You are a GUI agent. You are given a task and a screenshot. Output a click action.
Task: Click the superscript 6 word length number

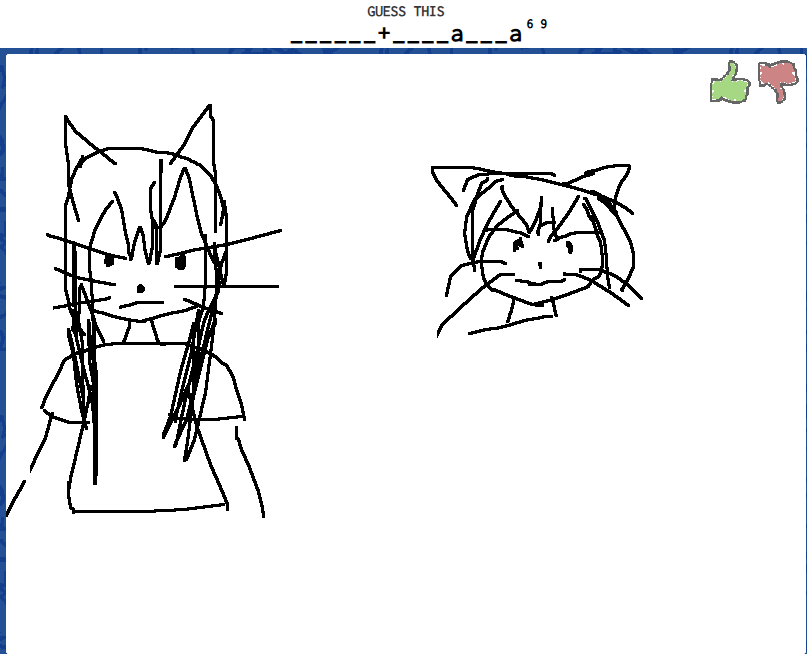(x=529, y=24)
